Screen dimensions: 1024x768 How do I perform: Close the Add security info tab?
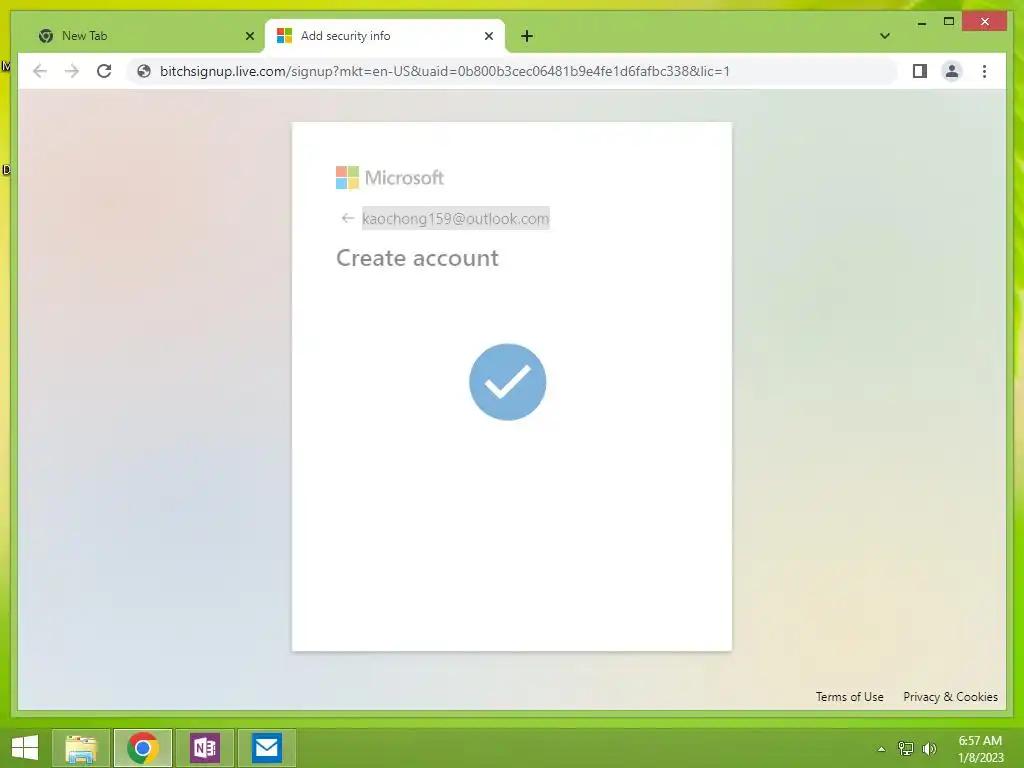click(x=488, y=36)
